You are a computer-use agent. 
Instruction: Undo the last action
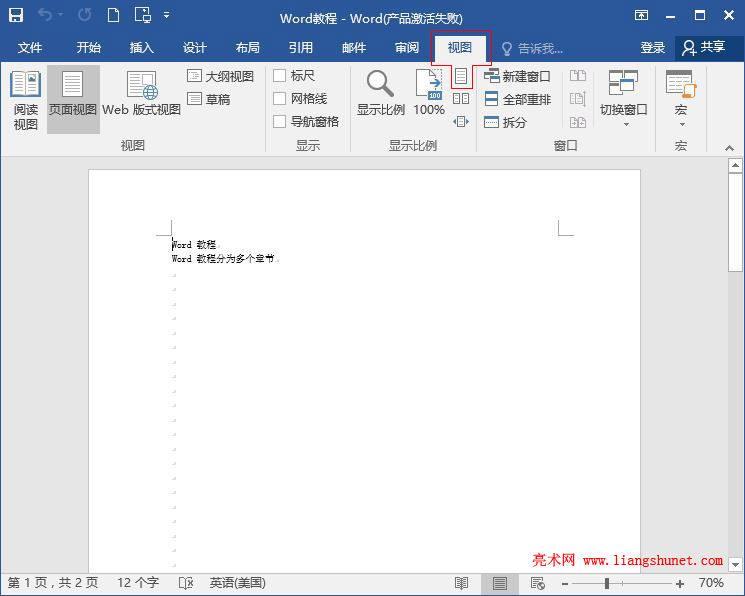tap(45, 15)
